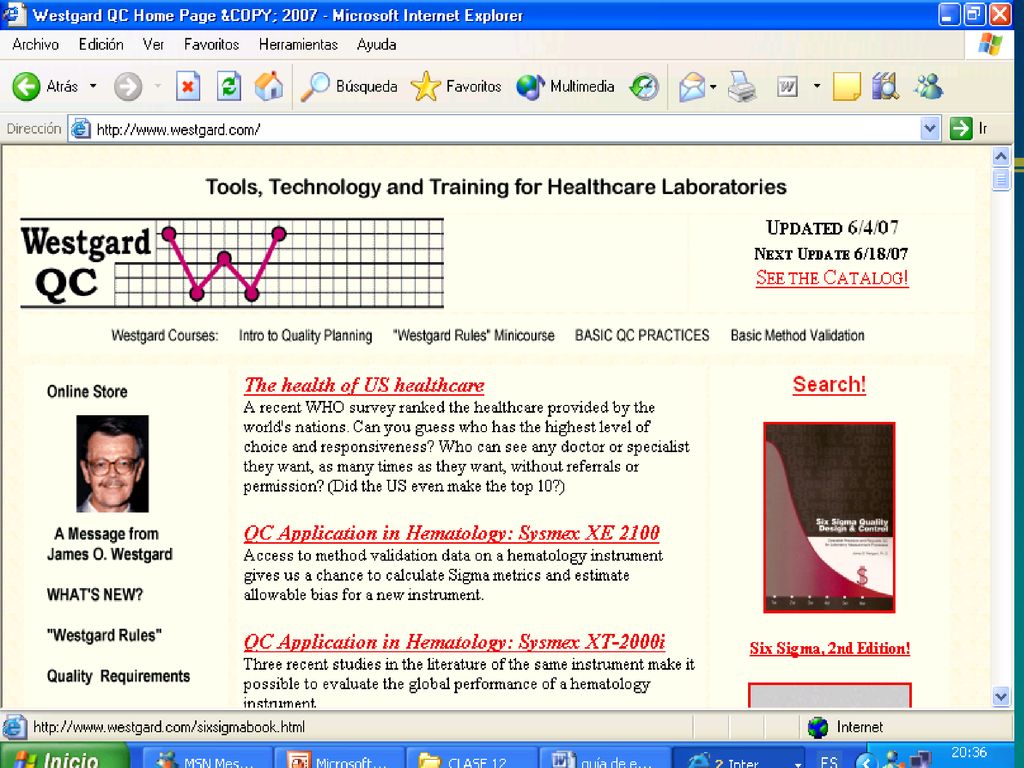
Task: Open 'Six Sigma, 2nd Edition!' link
Action: [829, 648]
